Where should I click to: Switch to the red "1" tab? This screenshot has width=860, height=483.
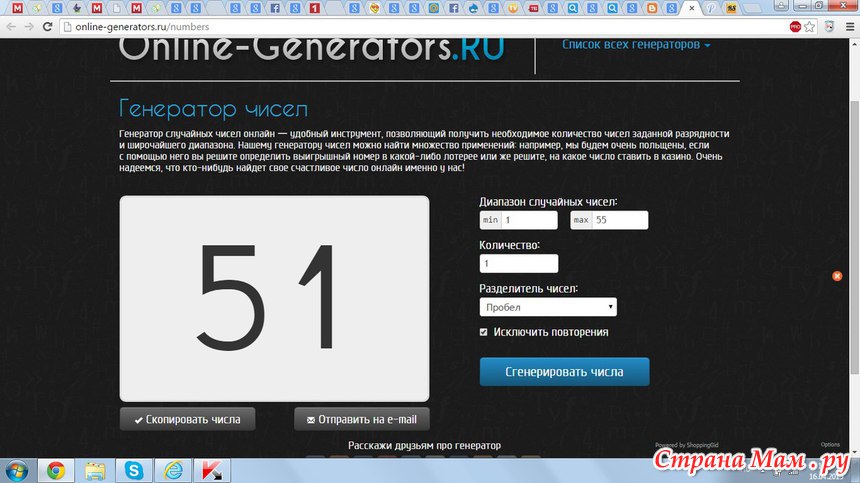[x=314, y=8]
